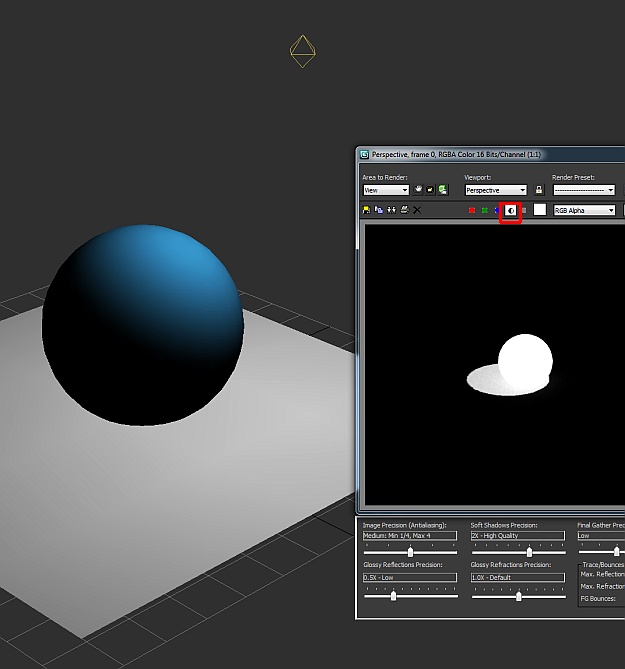This screenshot has width=625, height=669.
Task: Toggle the green channel display
Action: point(485,210)
